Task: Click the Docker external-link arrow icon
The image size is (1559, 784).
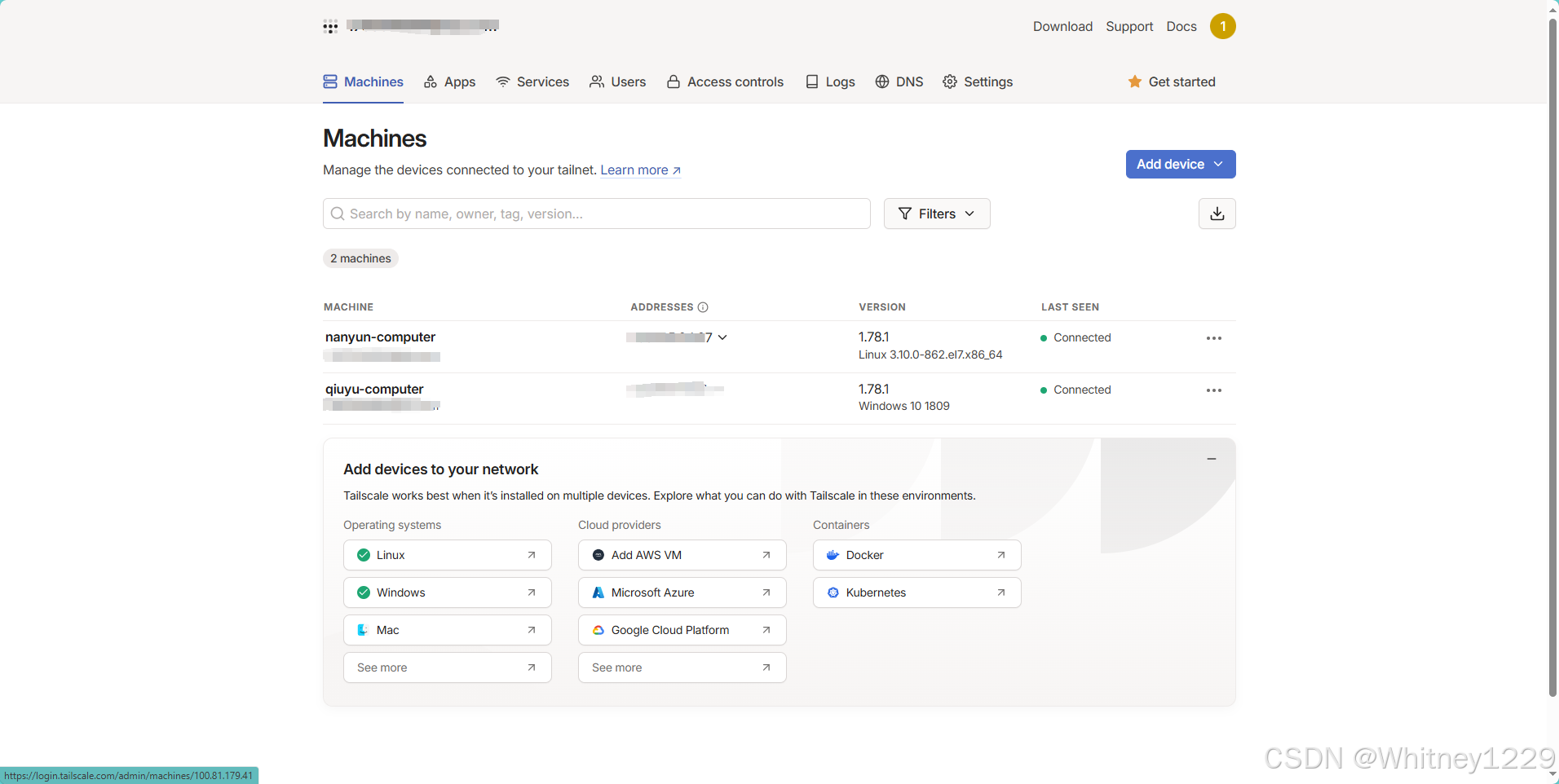Action: pos(1001,555)
